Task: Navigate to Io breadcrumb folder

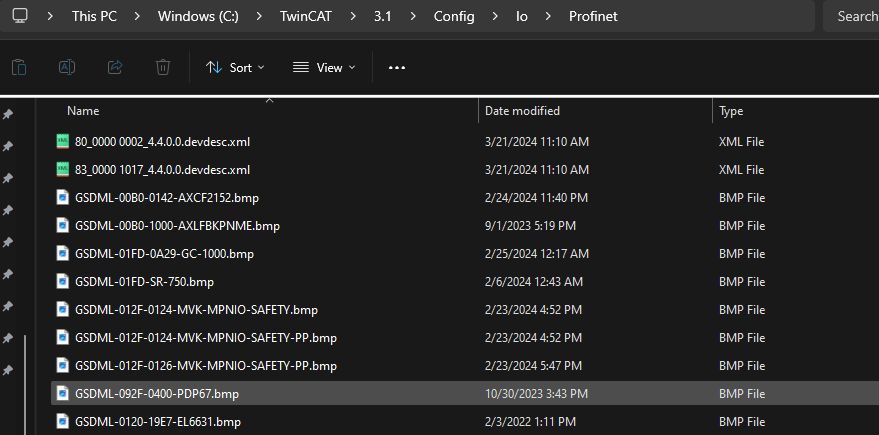Action: click(521, 16)
